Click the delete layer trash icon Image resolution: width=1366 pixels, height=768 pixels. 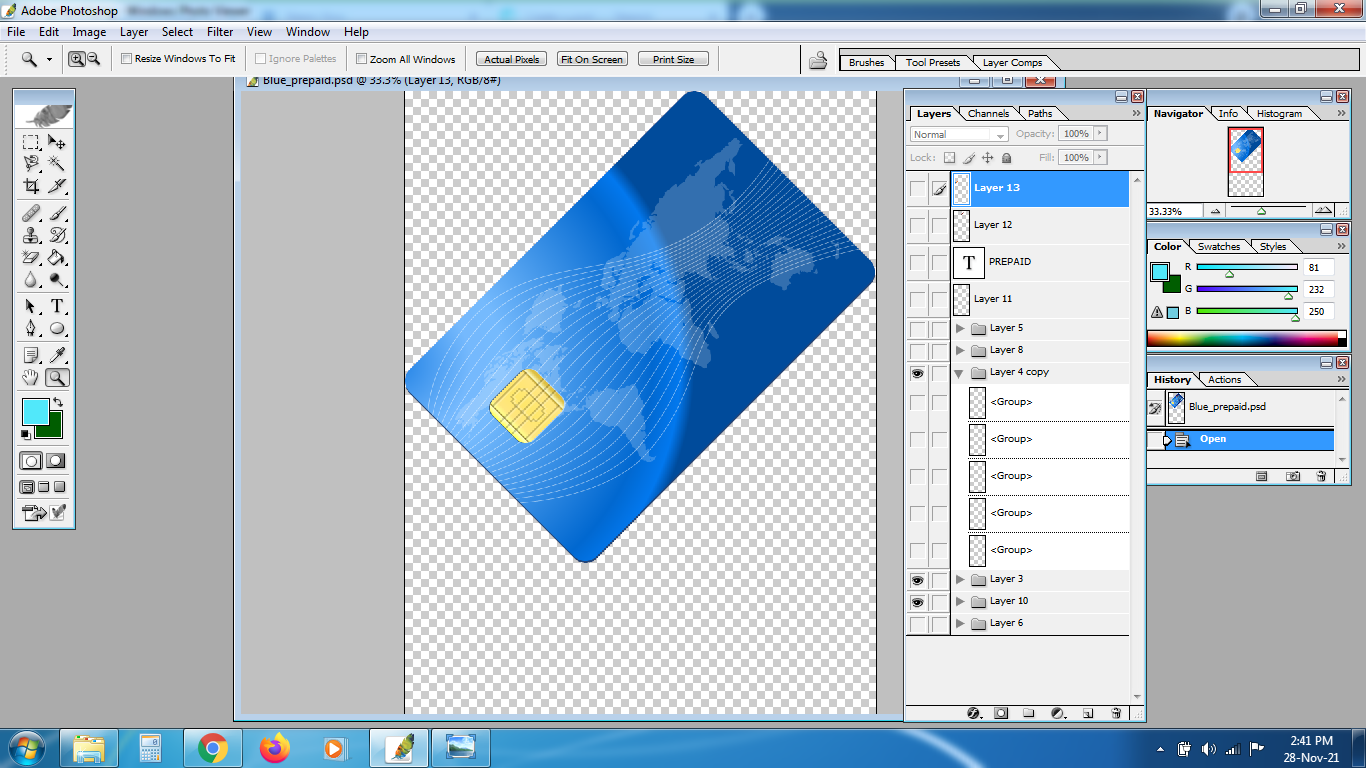[1116, 713]
